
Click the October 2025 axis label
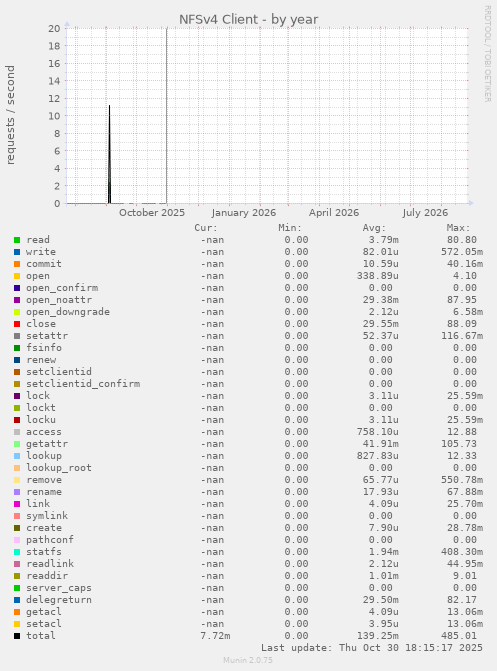click(152, 213)
